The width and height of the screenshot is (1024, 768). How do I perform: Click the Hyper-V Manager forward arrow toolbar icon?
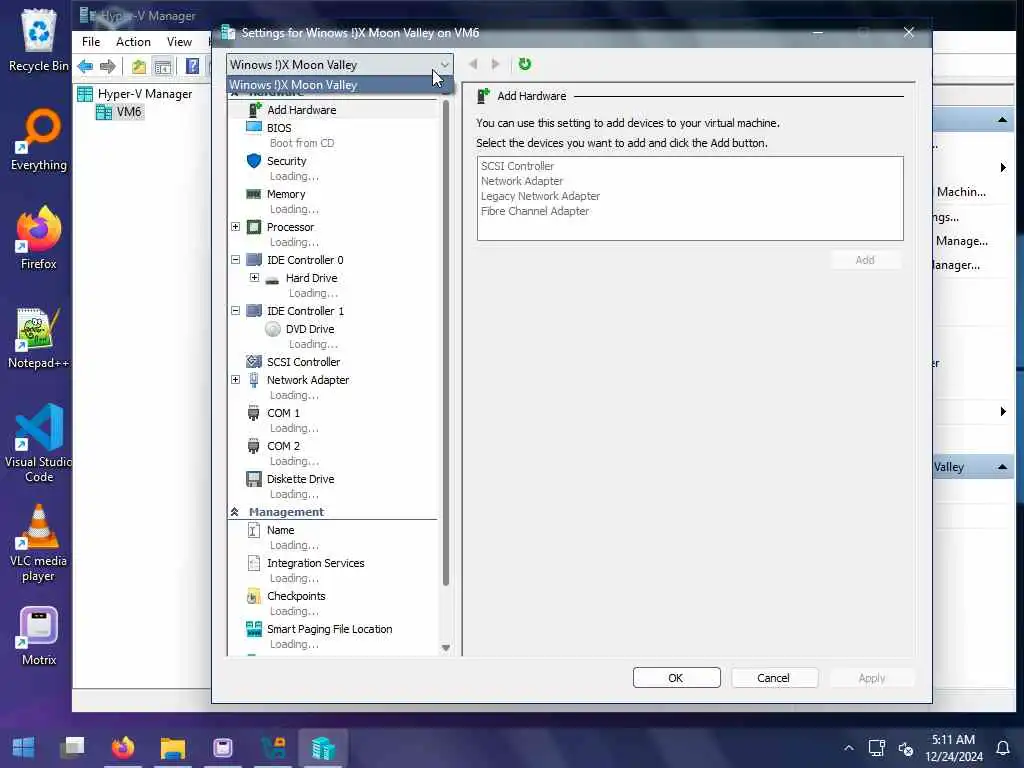click(x=108, y=66)
